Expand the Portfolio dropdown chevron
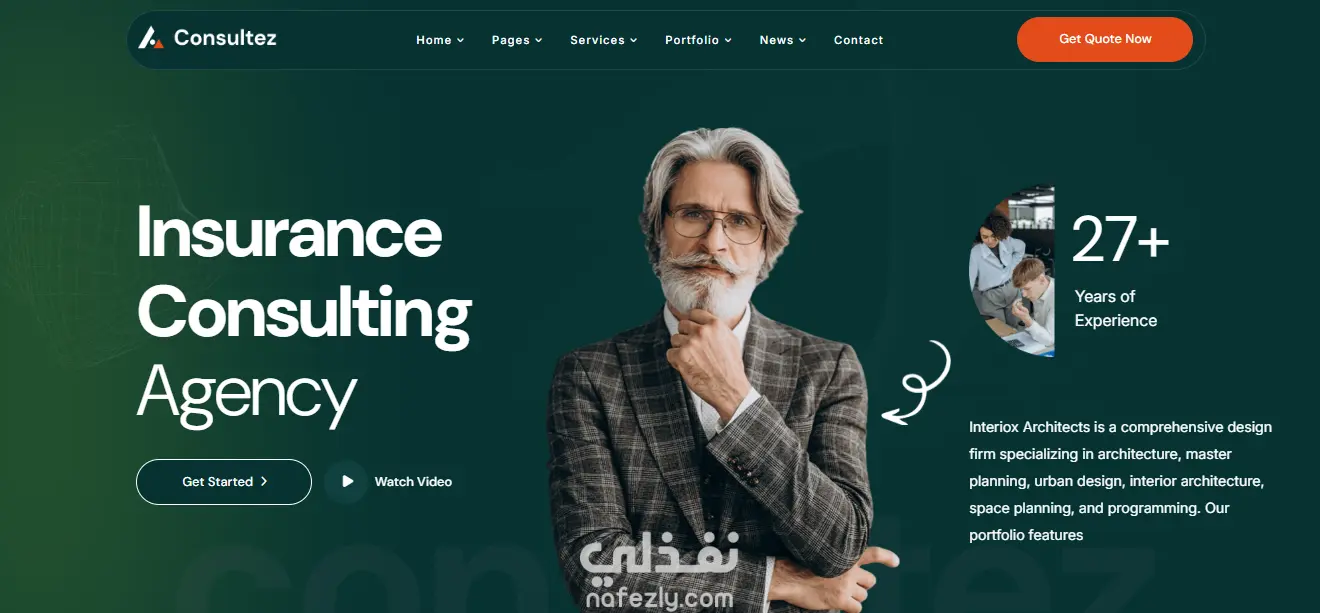1320x613 pixels. pos(728,40)
